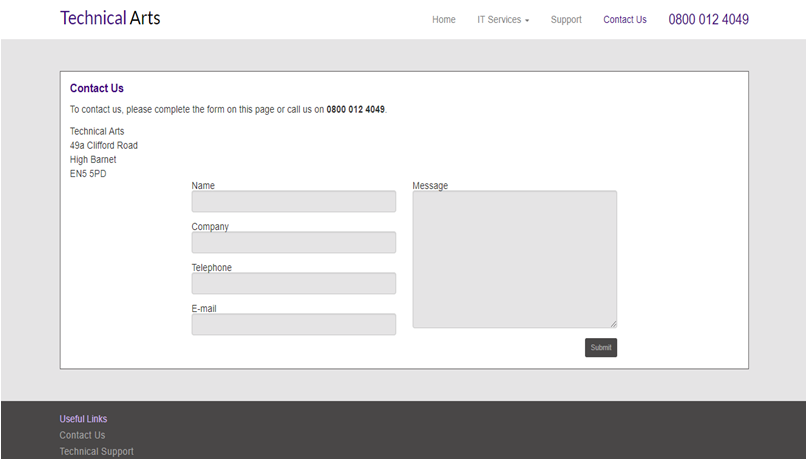Click the EN5 5PD postcode text
The height and width of the screenshot is (460, 807).
point(88,174)
